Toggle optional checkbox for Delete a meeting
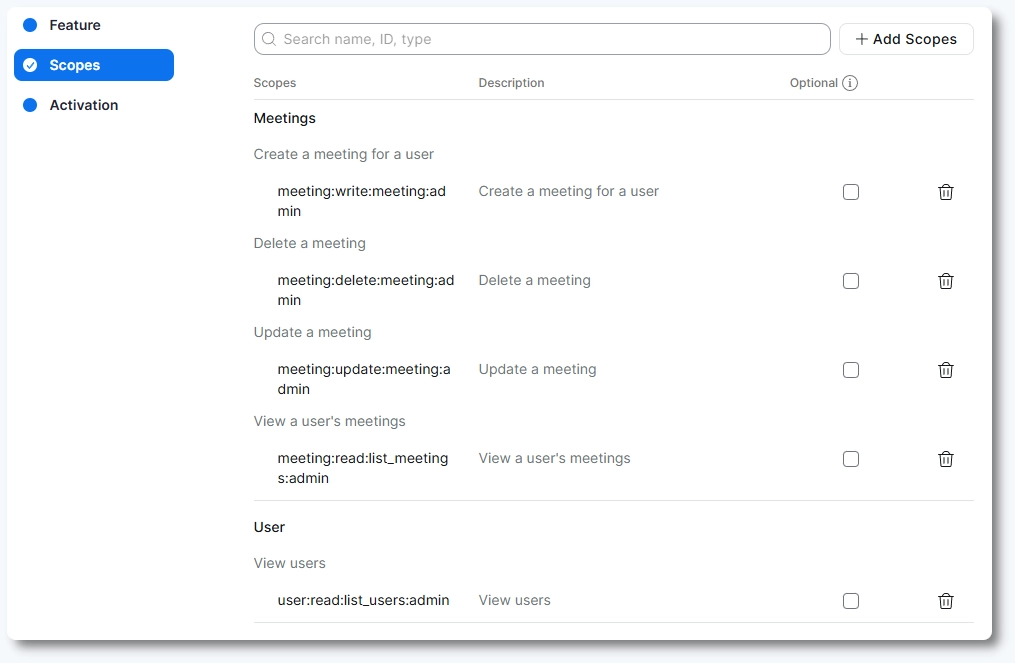 (x=851, y=281)
